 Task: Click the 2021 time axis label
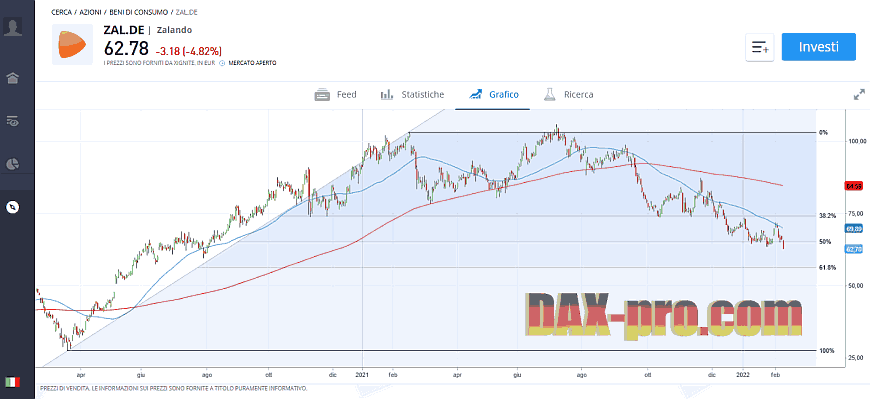click(362, 374)
